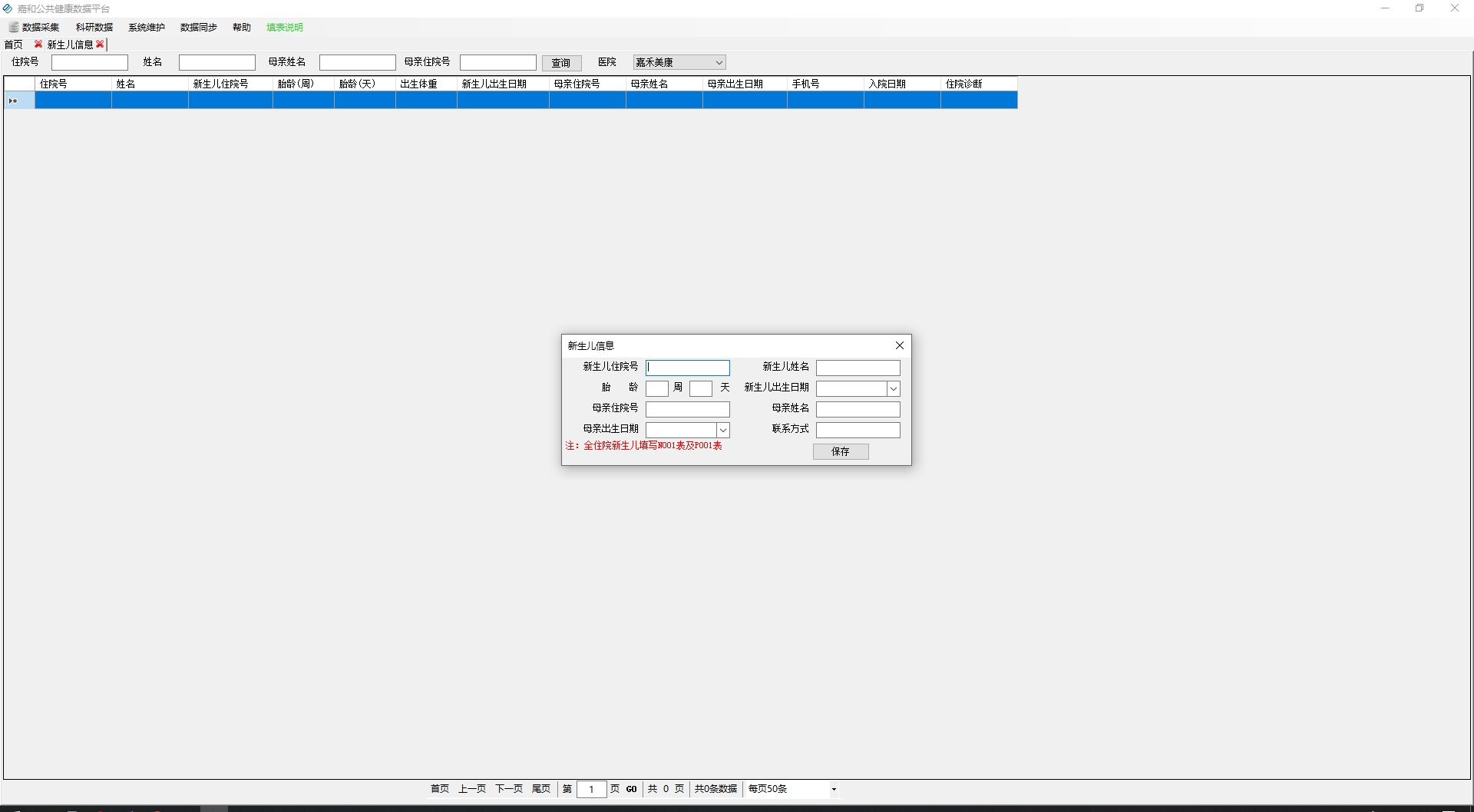Sort by the 住院号 column header
Image resolution: width=1474 pixels, height=812 pixels.
[x=73, y=84]
